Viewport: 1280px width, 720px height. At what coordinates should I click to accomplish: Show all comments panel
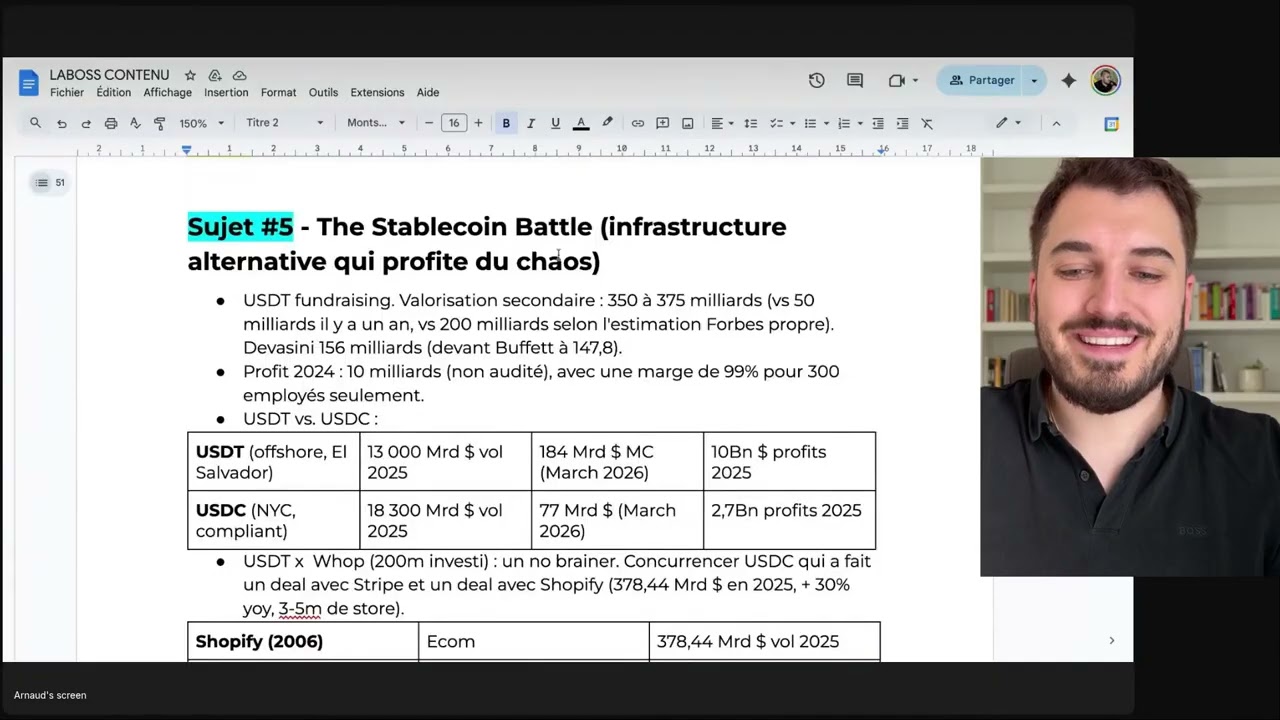point(855,81)
